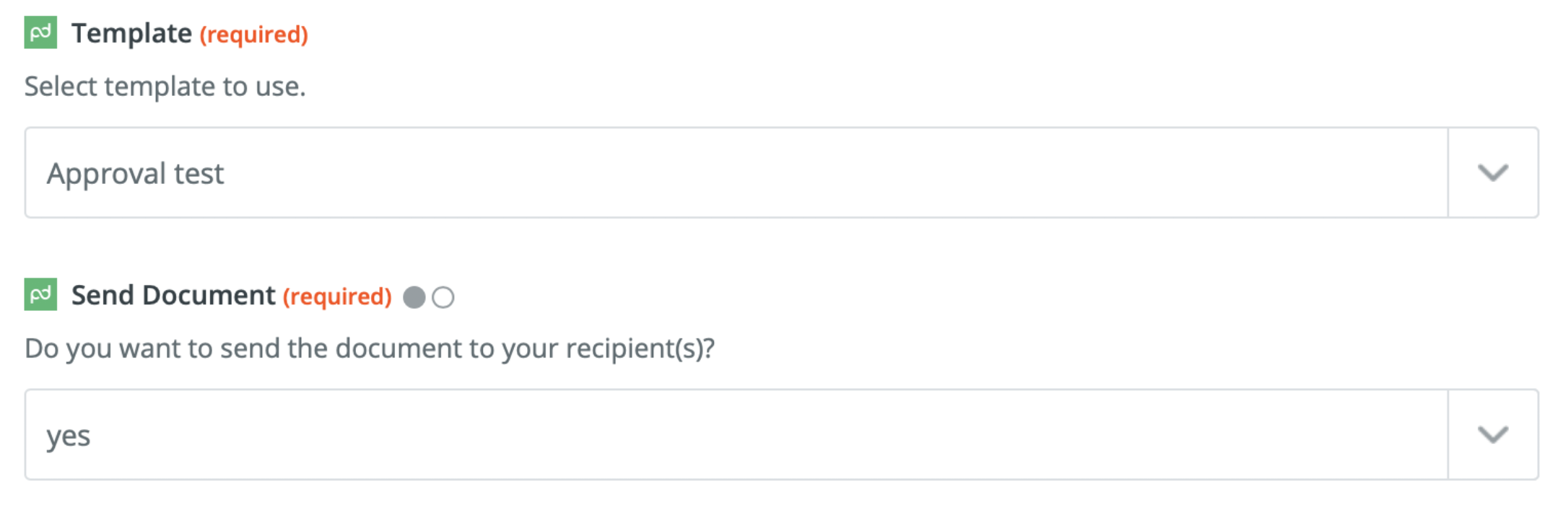Image resolution: width=1568 pixels, height=515 pixels.
Task: Click the 'Approval test' selected value
Action: coord(135,174)
